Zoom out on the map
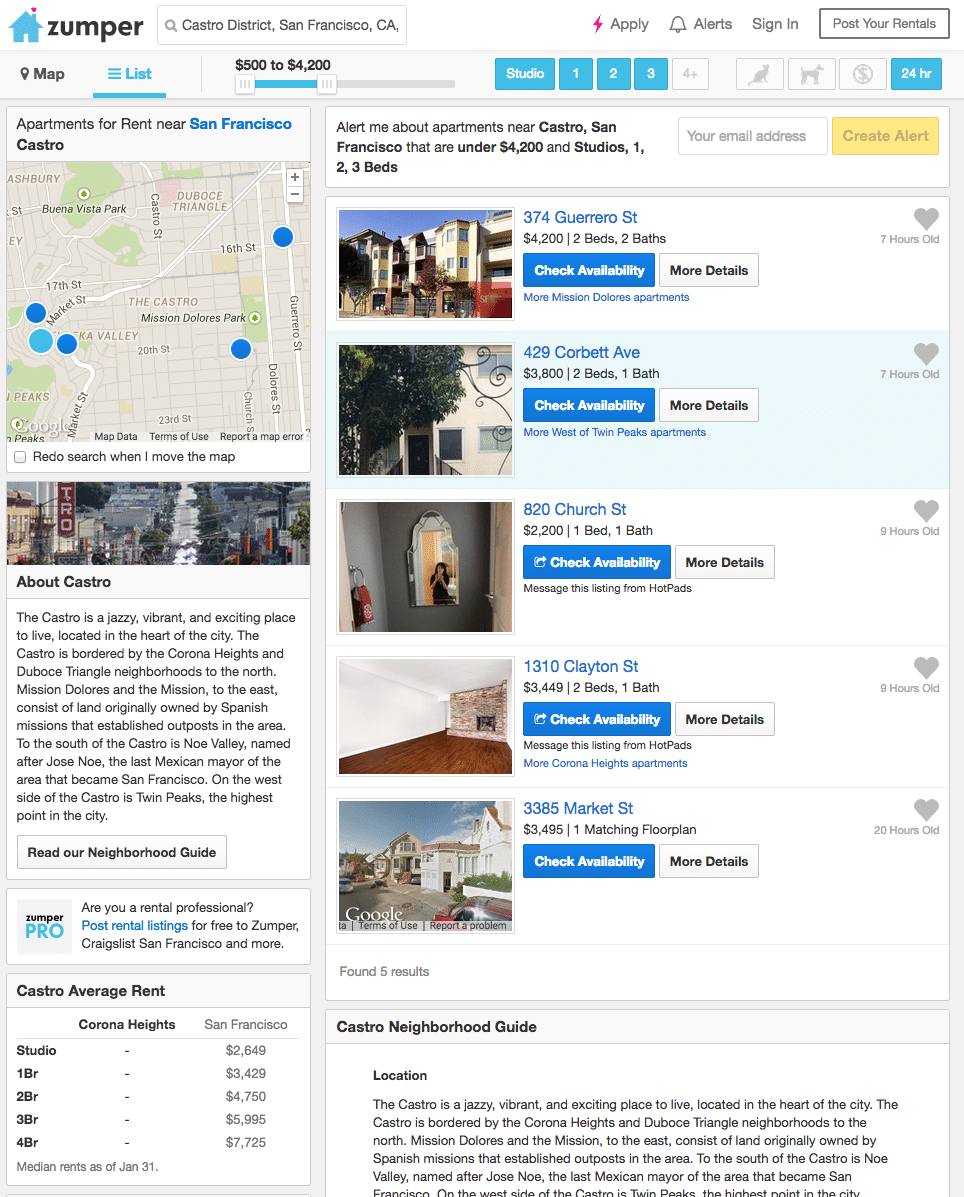Image resolution: width=964 pixels, height=1197 pixels. (x=295, y=194)
